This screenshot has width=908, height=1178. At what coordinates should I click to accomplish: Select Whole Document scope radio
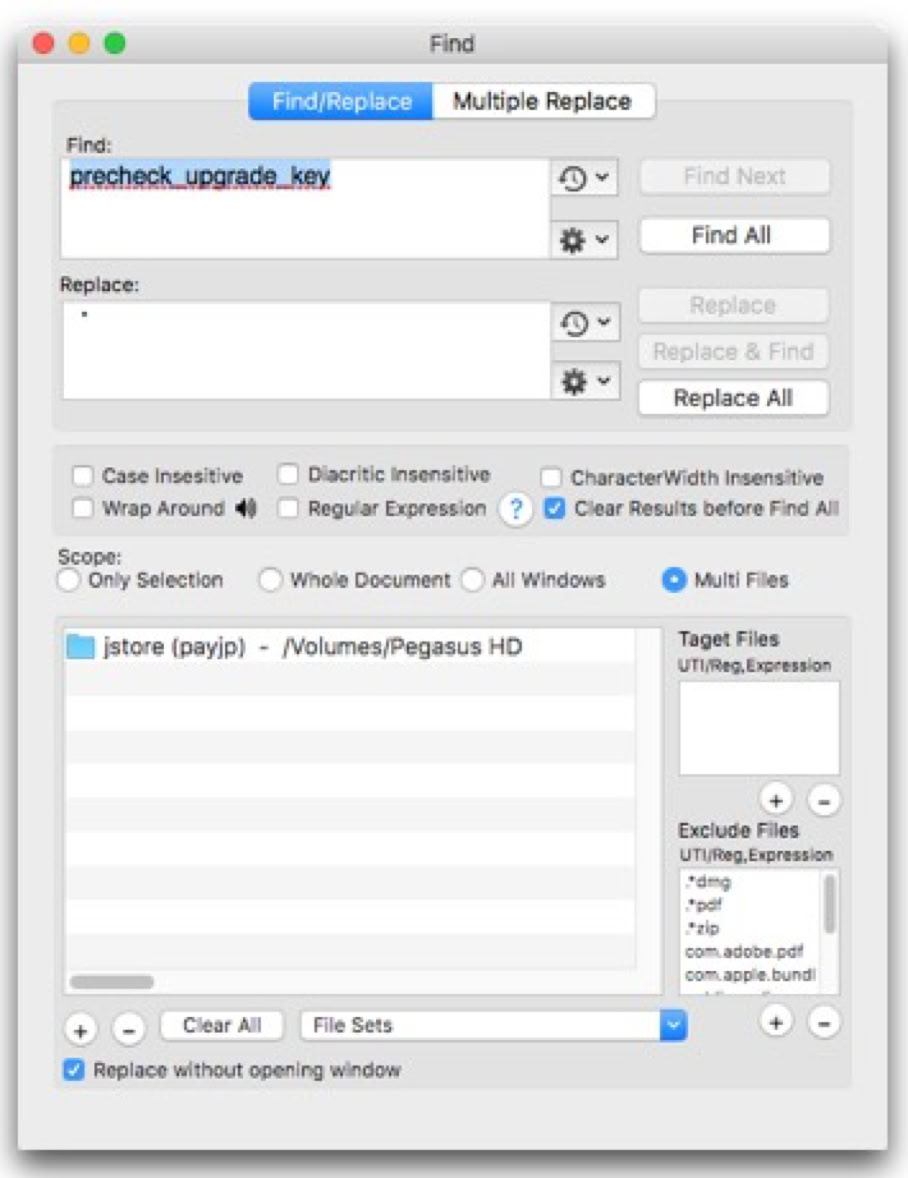(270, 580)
